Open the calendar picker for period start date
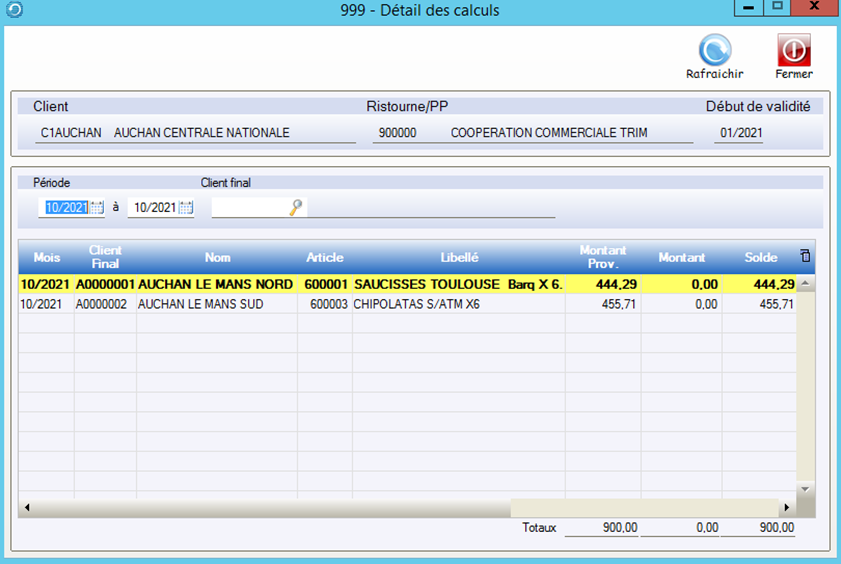841x564 pixels. coord(97,208)
